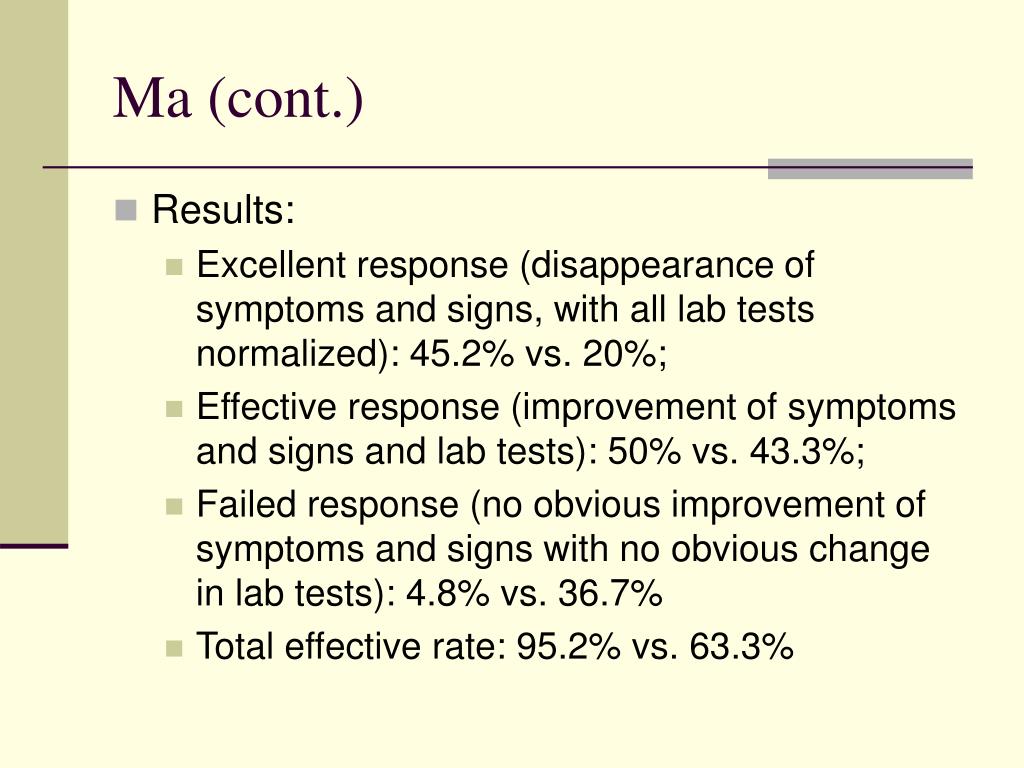Screen dimensions: 1024x768
Task: Click the 'Excellent response' text line
Action: [505, 266]
